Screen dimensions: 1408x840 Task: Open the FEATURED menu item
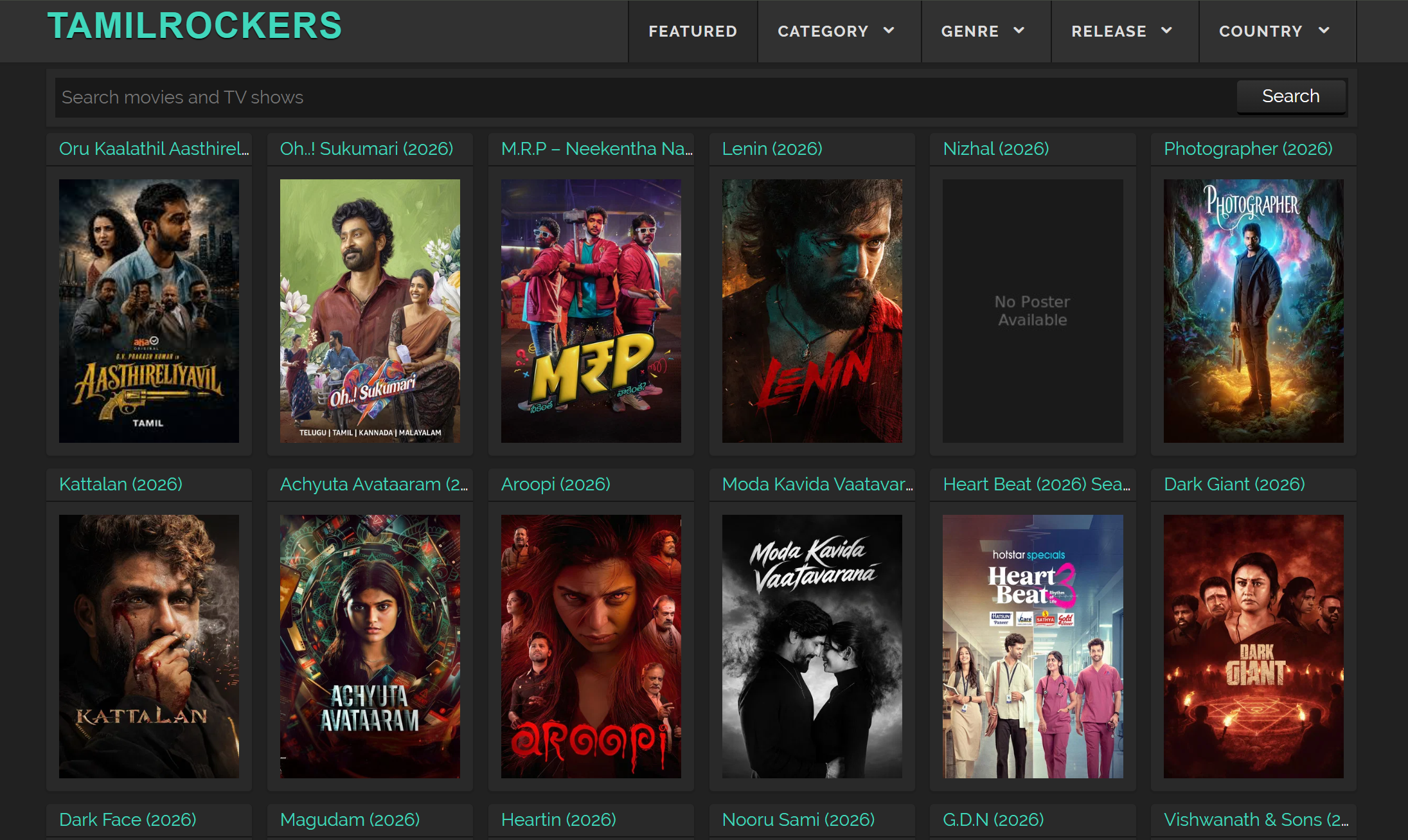point(693,31)
